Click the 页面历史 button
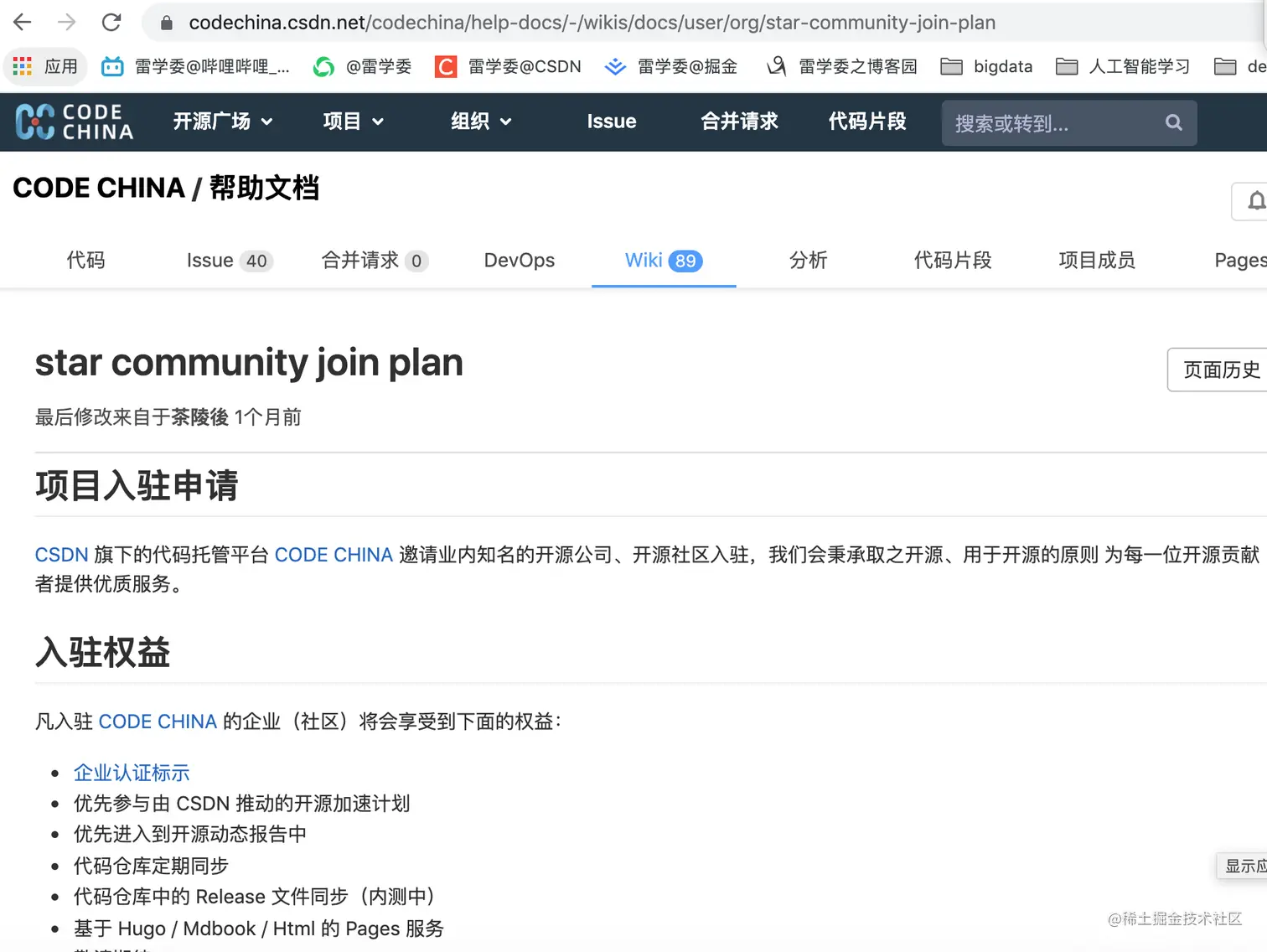Viewport: 1267px width, 952px height. click(x=1220, y=370)
